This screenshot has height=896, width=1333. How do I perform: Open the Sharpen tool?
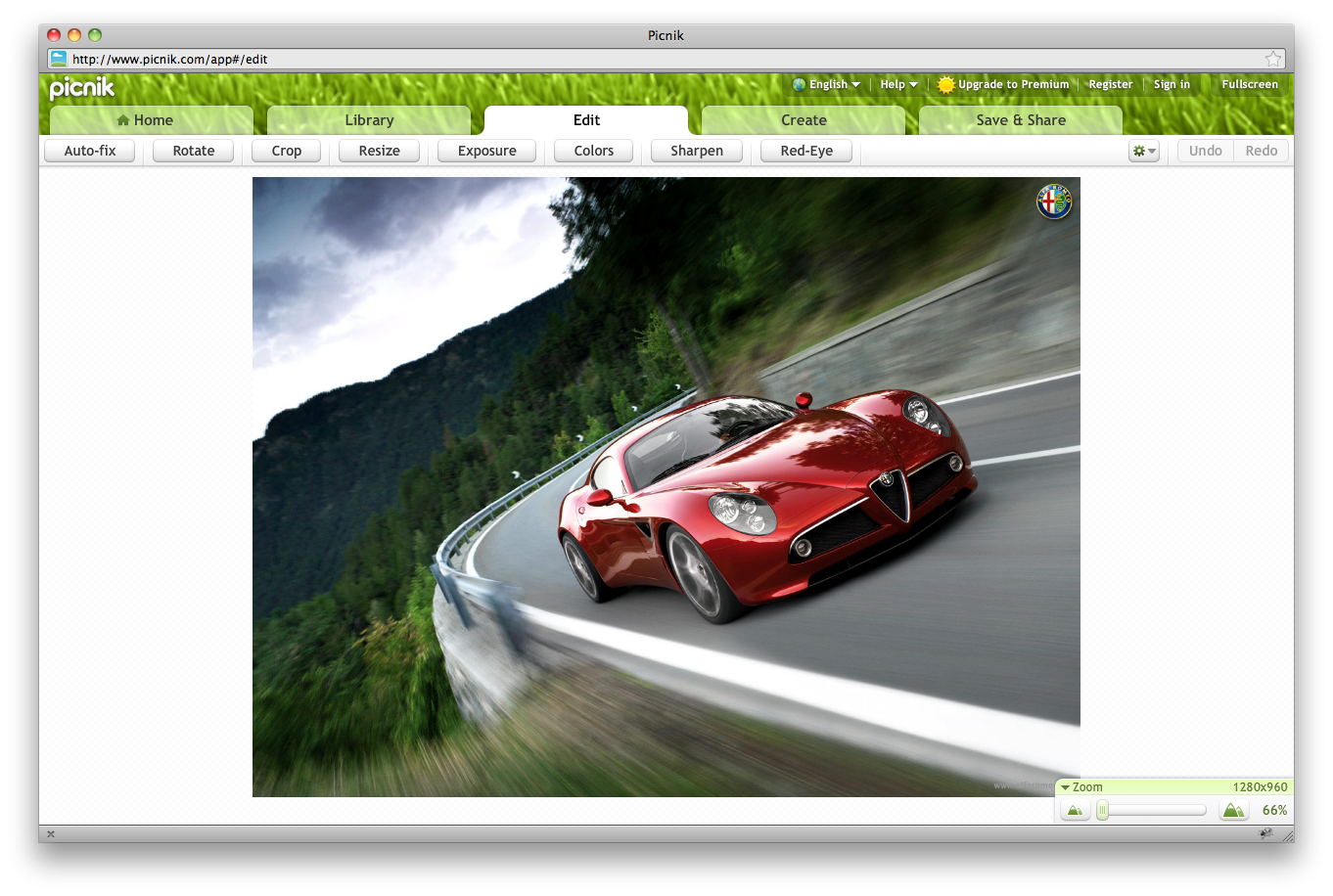pos(697,151)
